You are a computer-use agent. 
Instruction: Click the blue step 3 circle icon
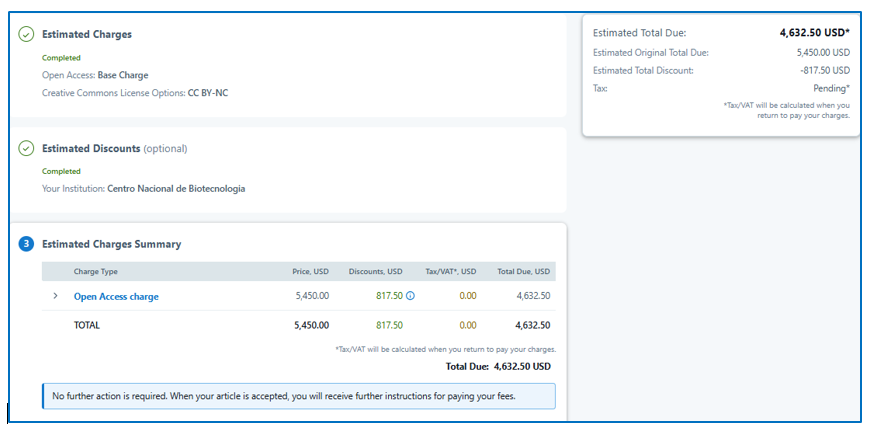[26, 244]
